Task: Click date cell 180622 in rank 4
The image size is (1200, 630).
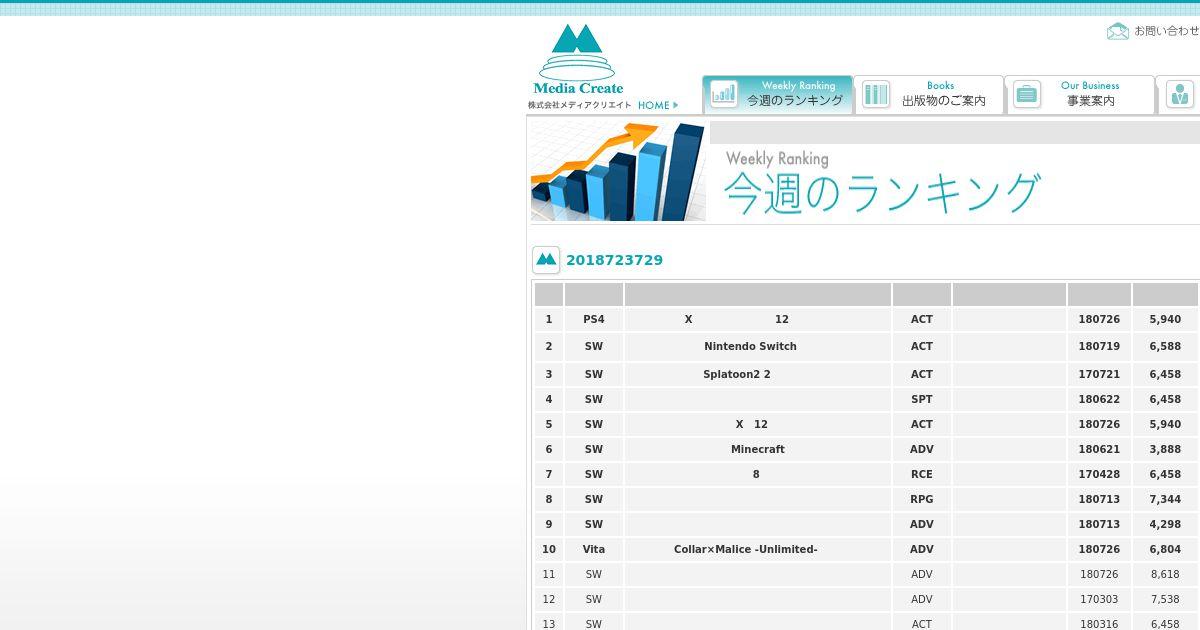Action: 1099,399
